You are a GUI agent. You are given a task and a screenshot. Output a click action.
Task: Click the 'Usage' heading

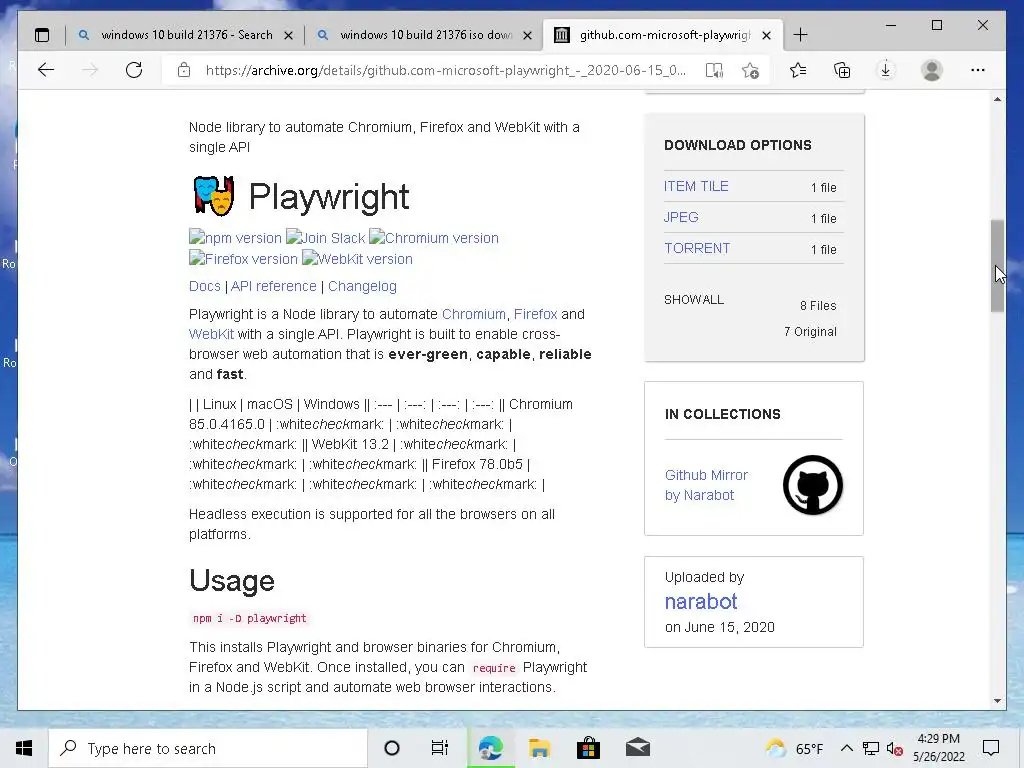232,581
